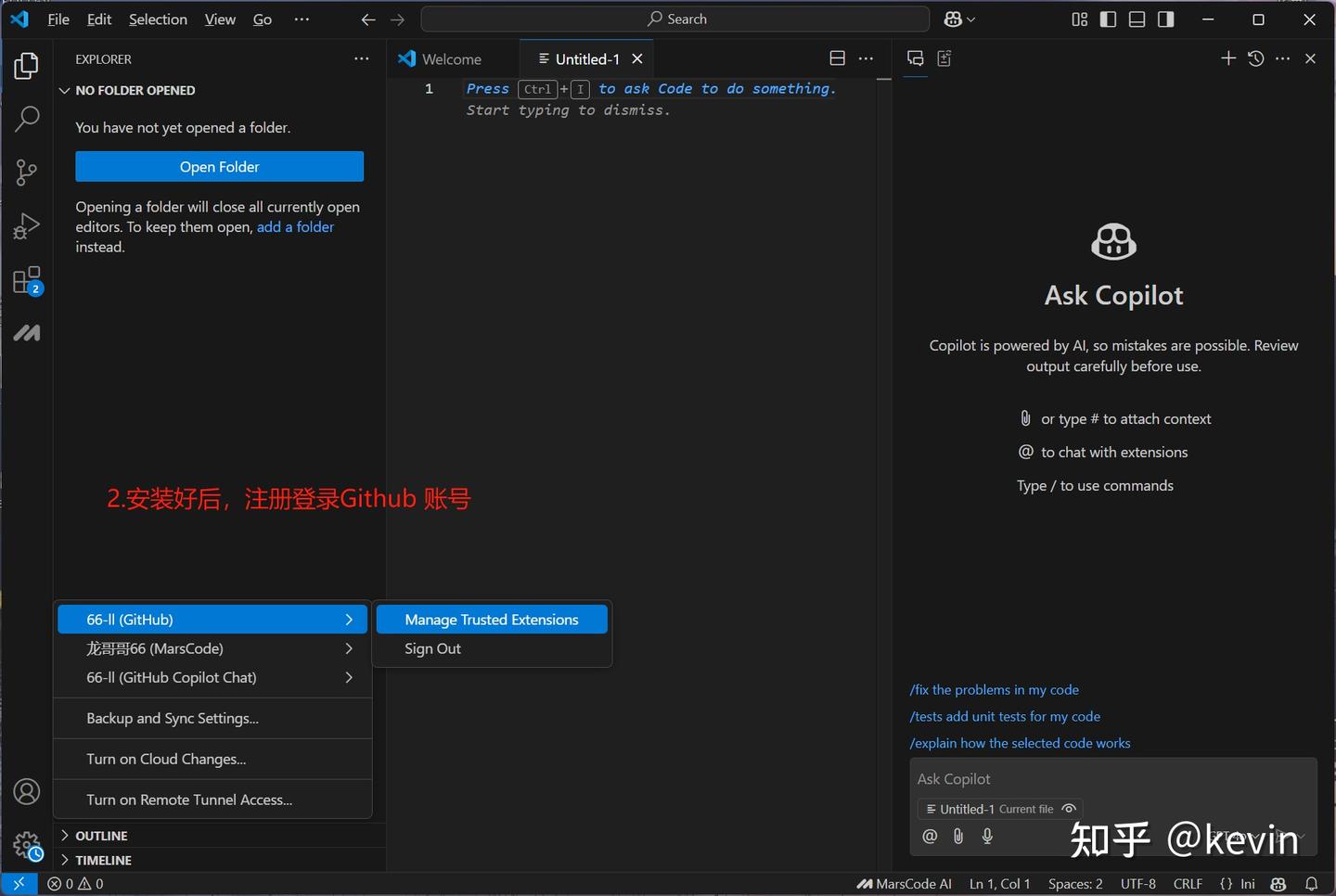This screenshot has height=896, width=1336.
Task: Select the Search icon in Activity Bar
Action: (26, 119)
